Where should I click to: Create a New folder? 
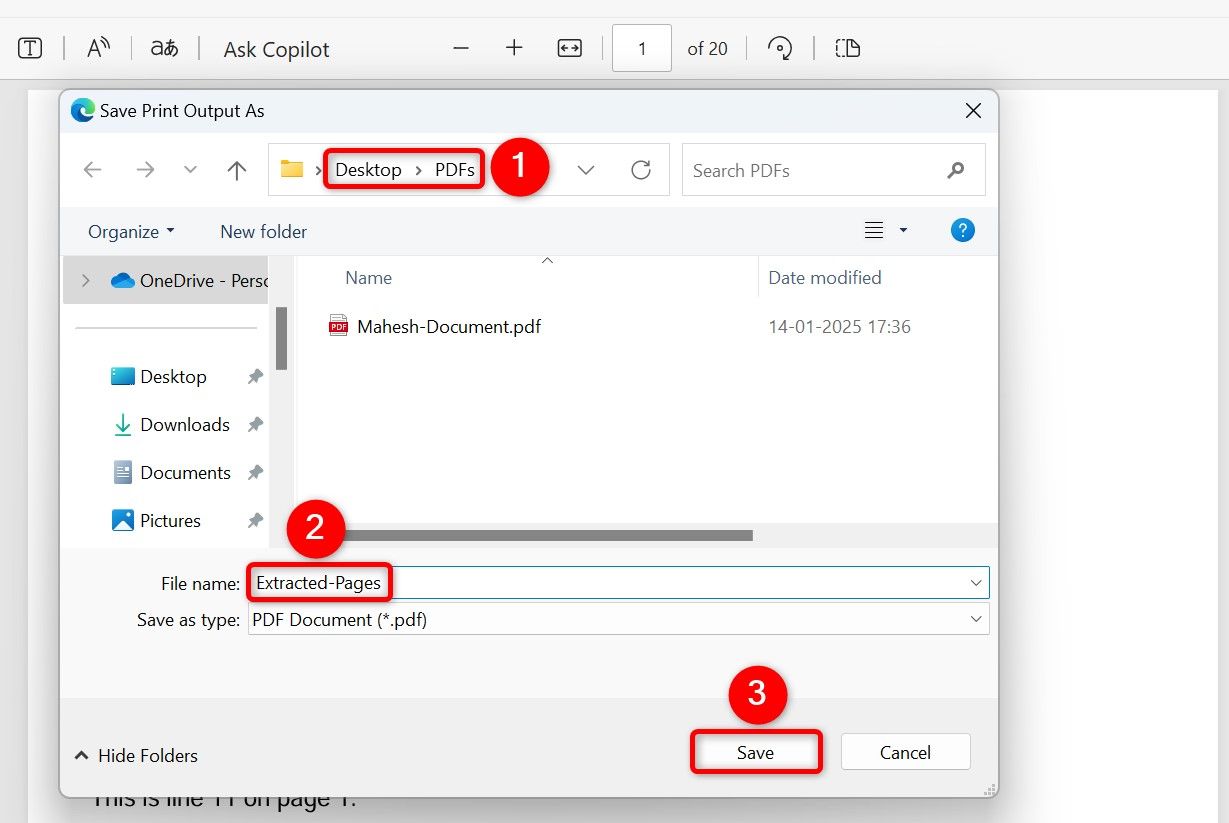(x=263, y=231)
